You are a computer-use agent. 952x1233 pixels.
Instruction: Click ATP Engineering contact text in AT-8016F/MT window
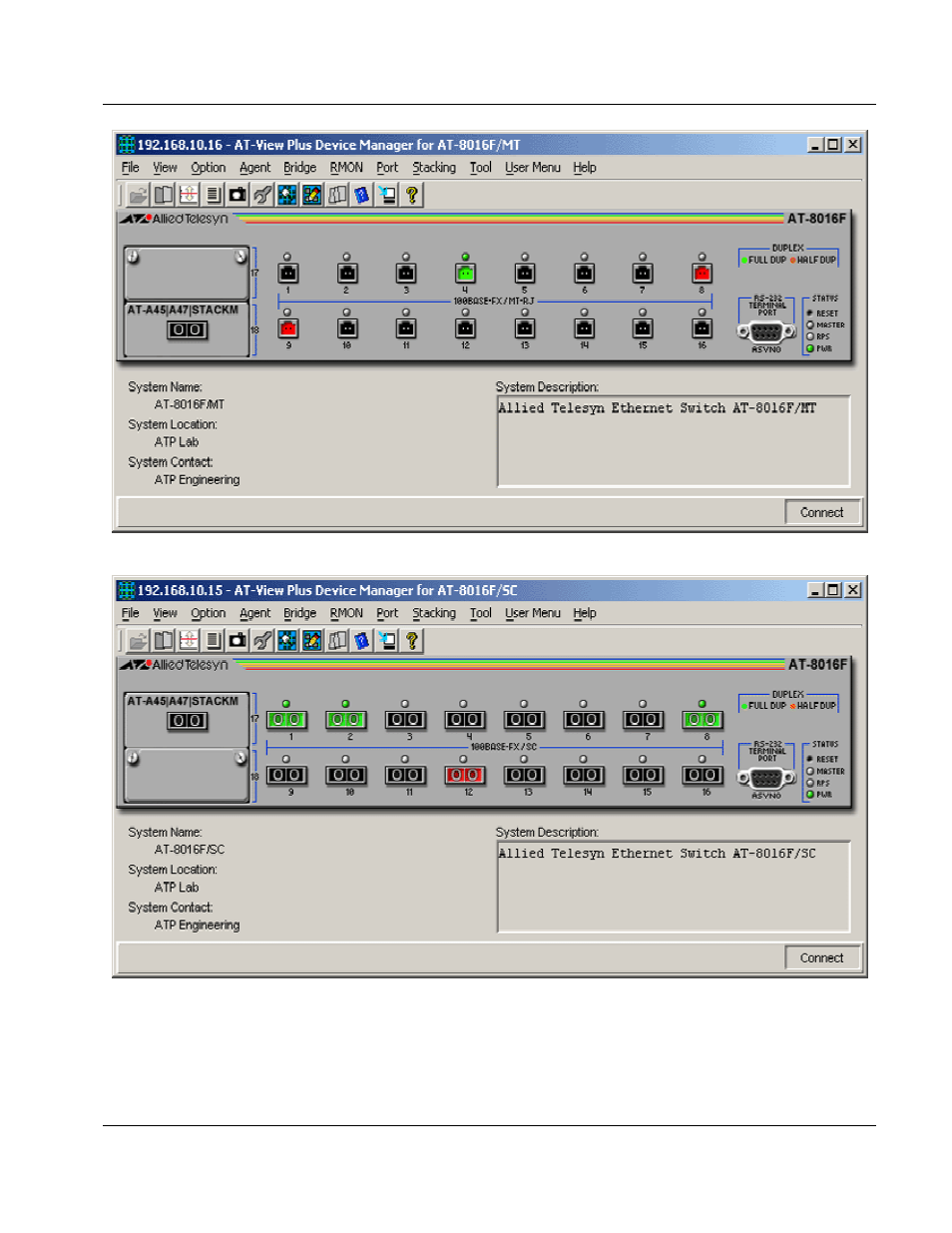pyautogui.click(x=197, y=480)
